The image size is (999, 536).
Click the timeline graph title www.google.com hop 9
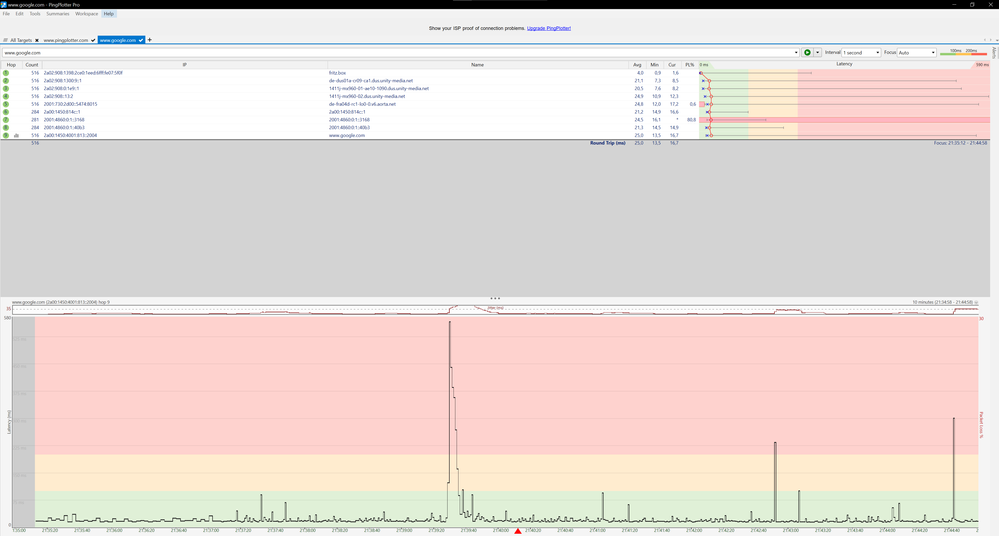click(61, 302)
